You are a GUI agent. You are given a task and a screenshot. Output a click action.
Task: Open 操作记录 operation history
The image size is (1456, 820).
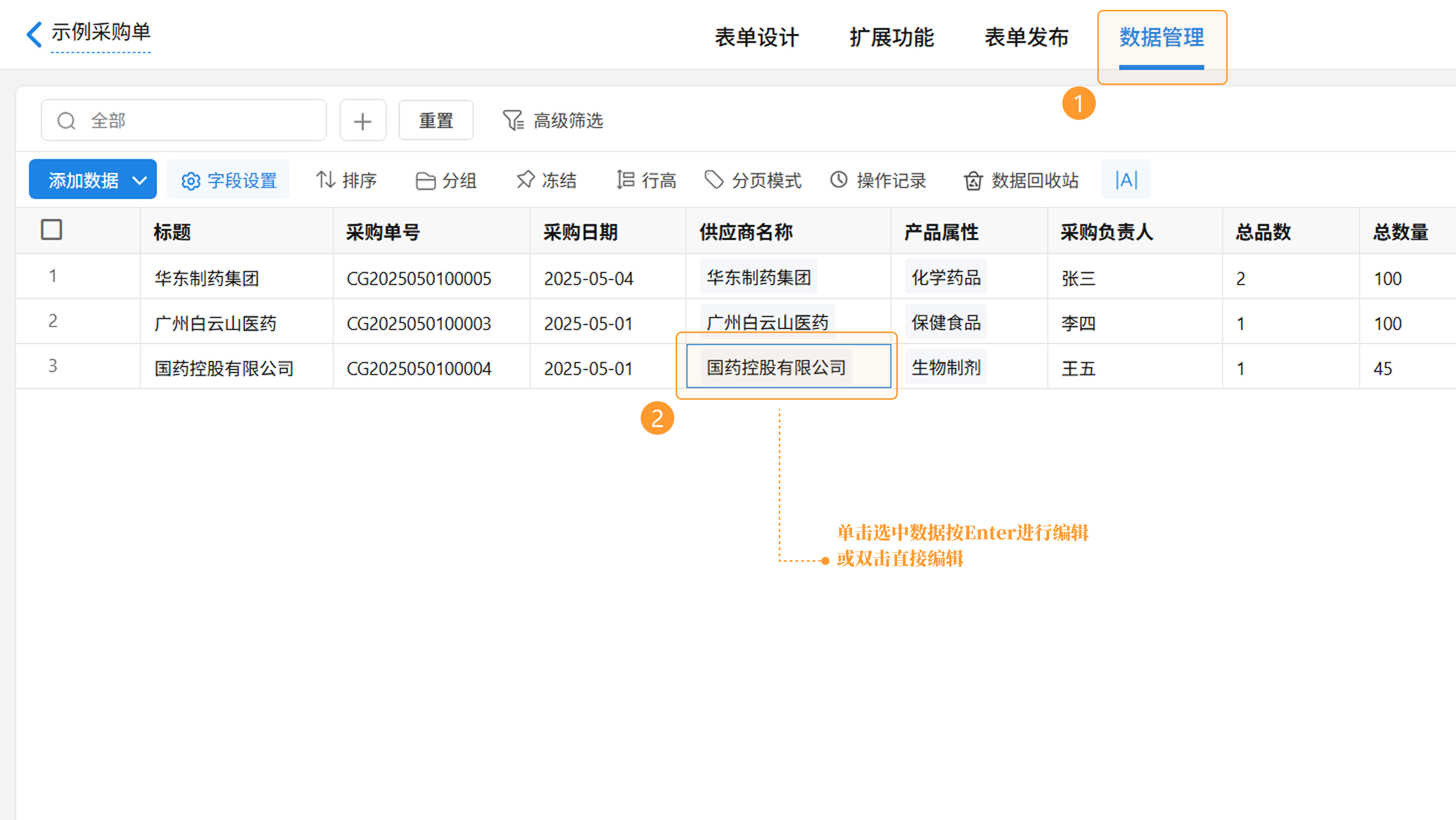[878, 180]
